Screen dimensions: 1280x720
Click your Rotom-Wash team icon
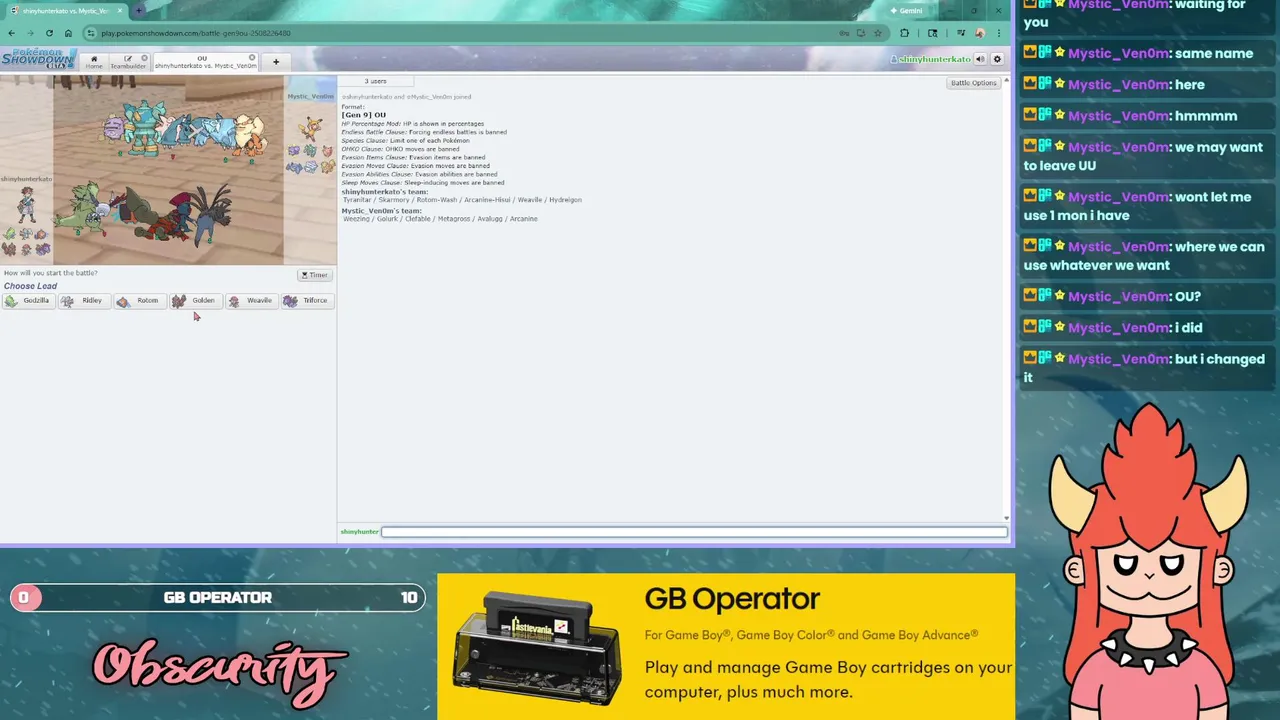[41, 234]
